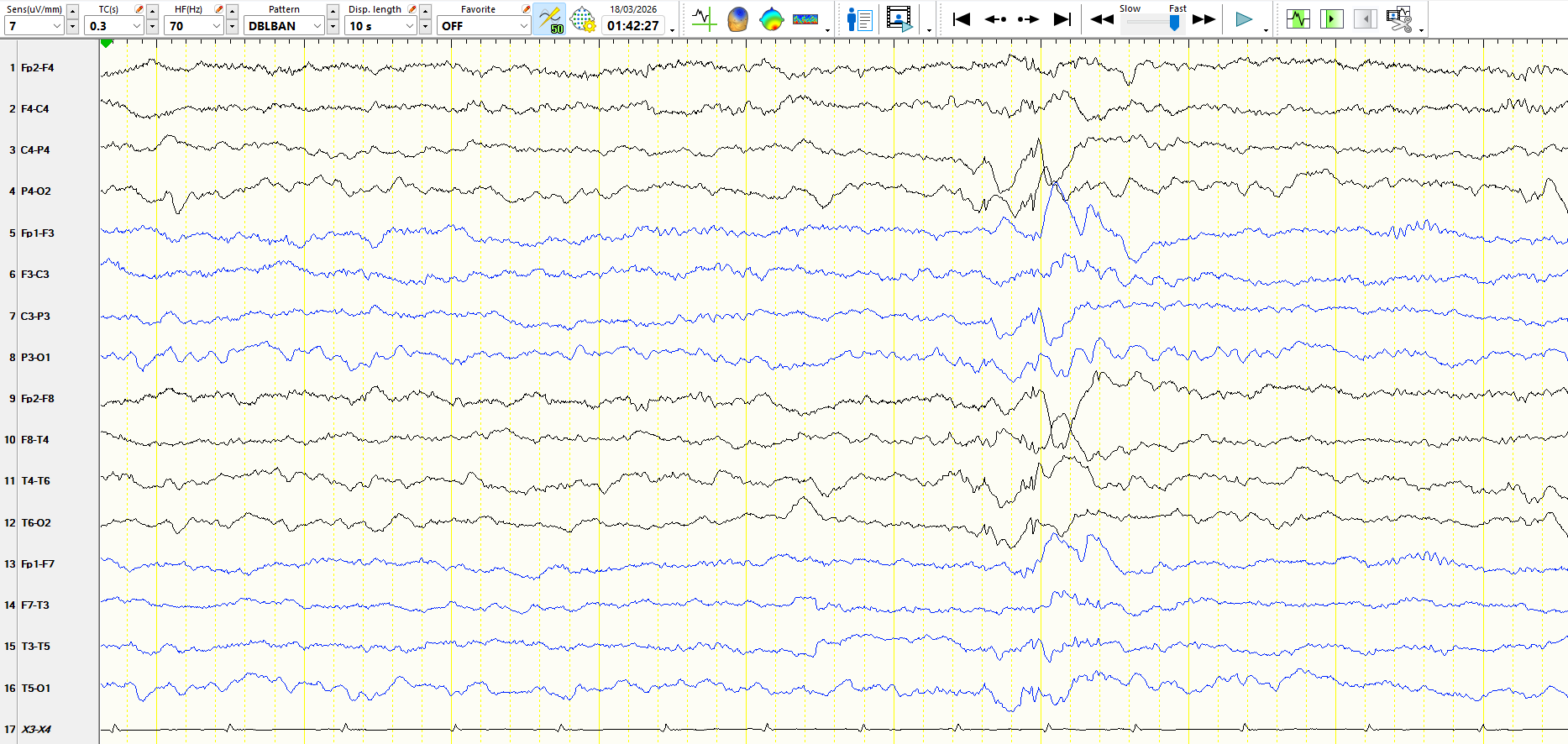Go to the previous event marker

995,18
